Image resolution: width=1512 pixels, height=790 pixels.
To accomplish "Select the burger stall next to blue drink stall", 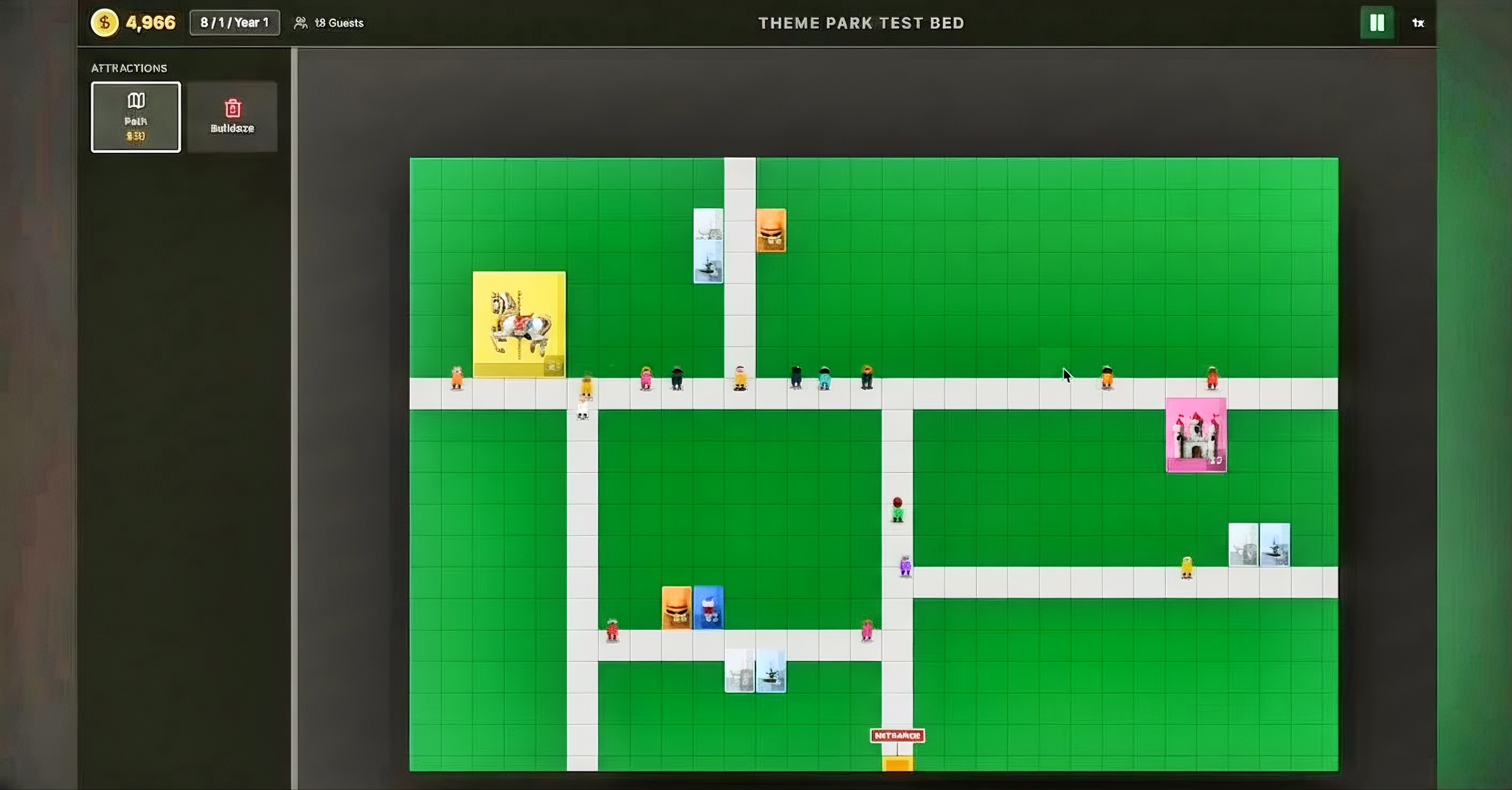I will coord(677,608).
